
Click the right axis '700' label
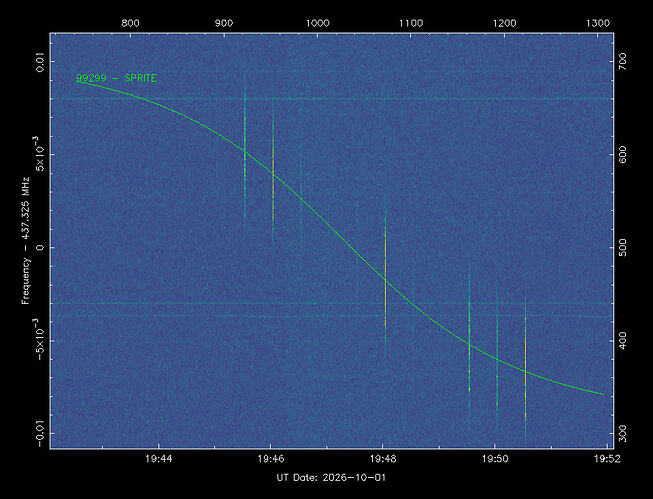click(623, 61)
